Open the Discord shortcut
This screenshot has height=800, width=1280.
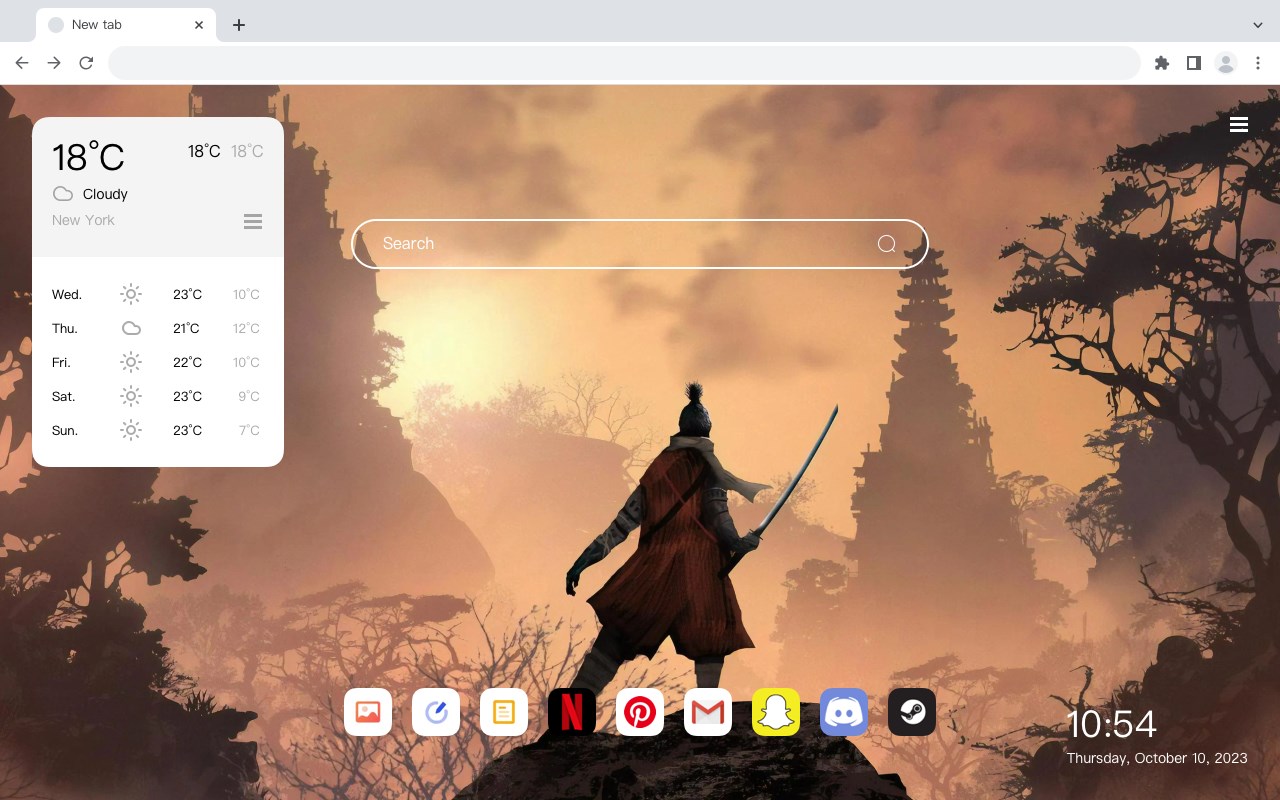click(x=844, y=712)
